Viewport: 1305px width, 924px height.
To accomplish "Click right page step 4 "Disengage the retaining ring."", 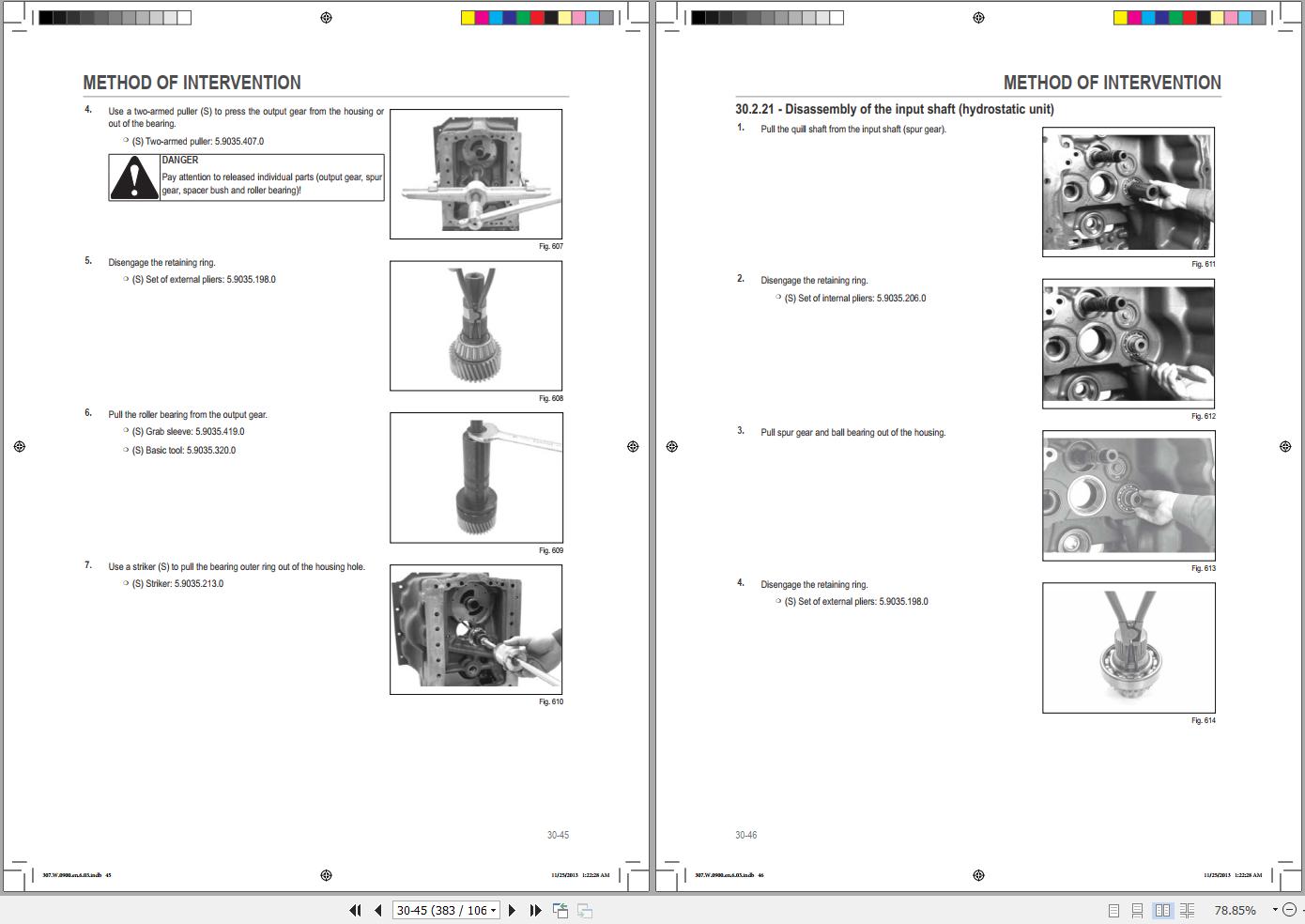I will 814,585.
